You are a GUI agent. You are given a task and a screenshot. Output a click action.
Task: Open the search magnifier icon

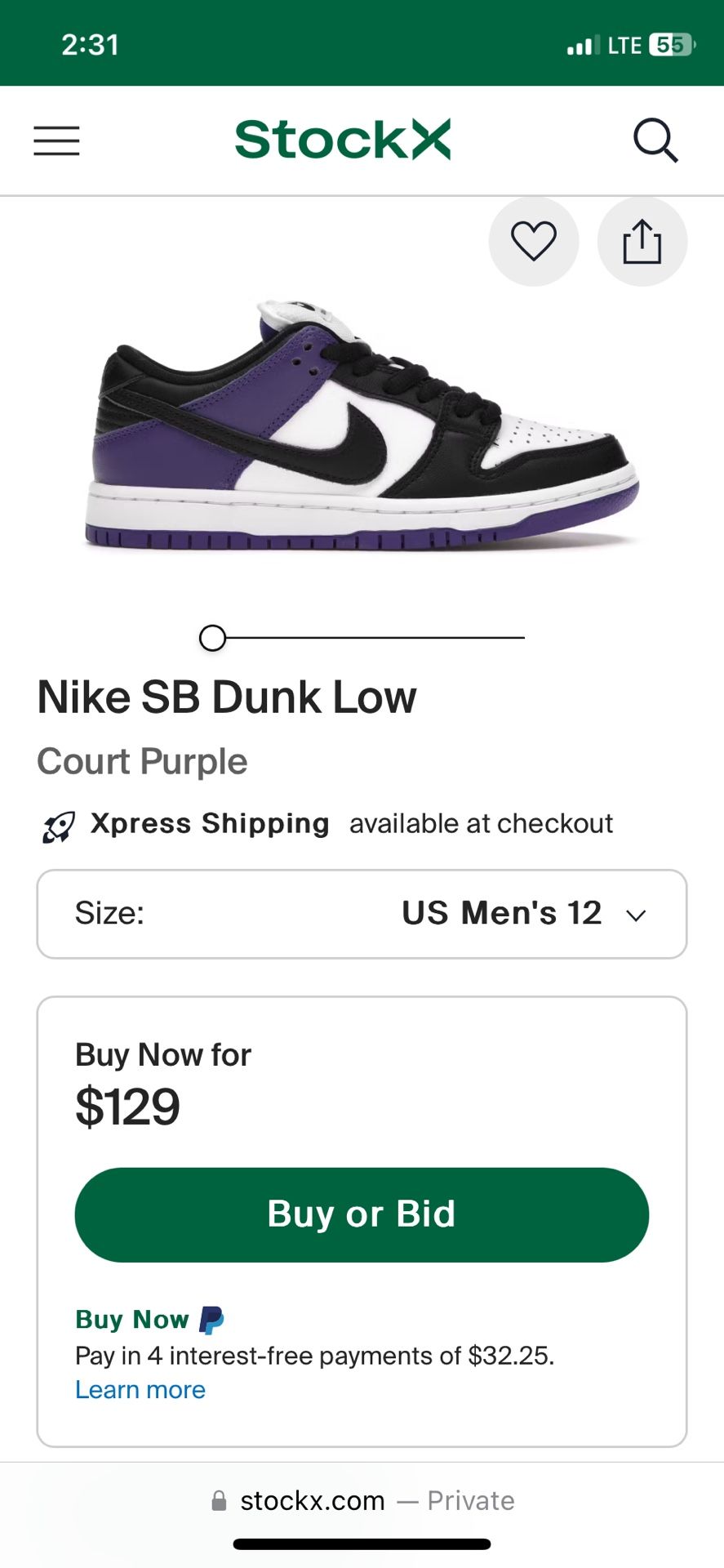coord(655,140)
